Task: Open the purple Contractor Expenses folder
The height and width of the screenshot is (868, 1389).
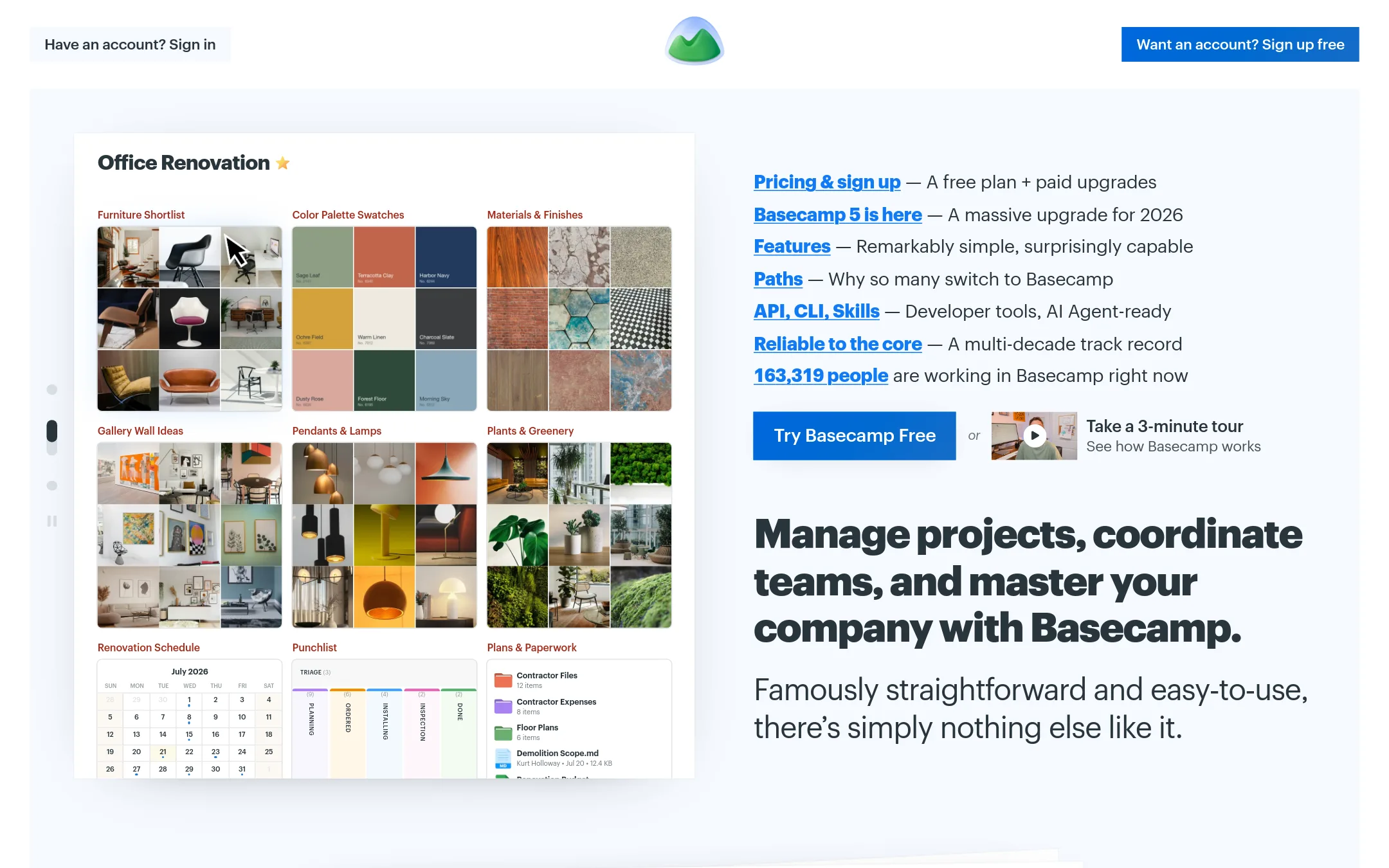Action: (x=503, y=706)
